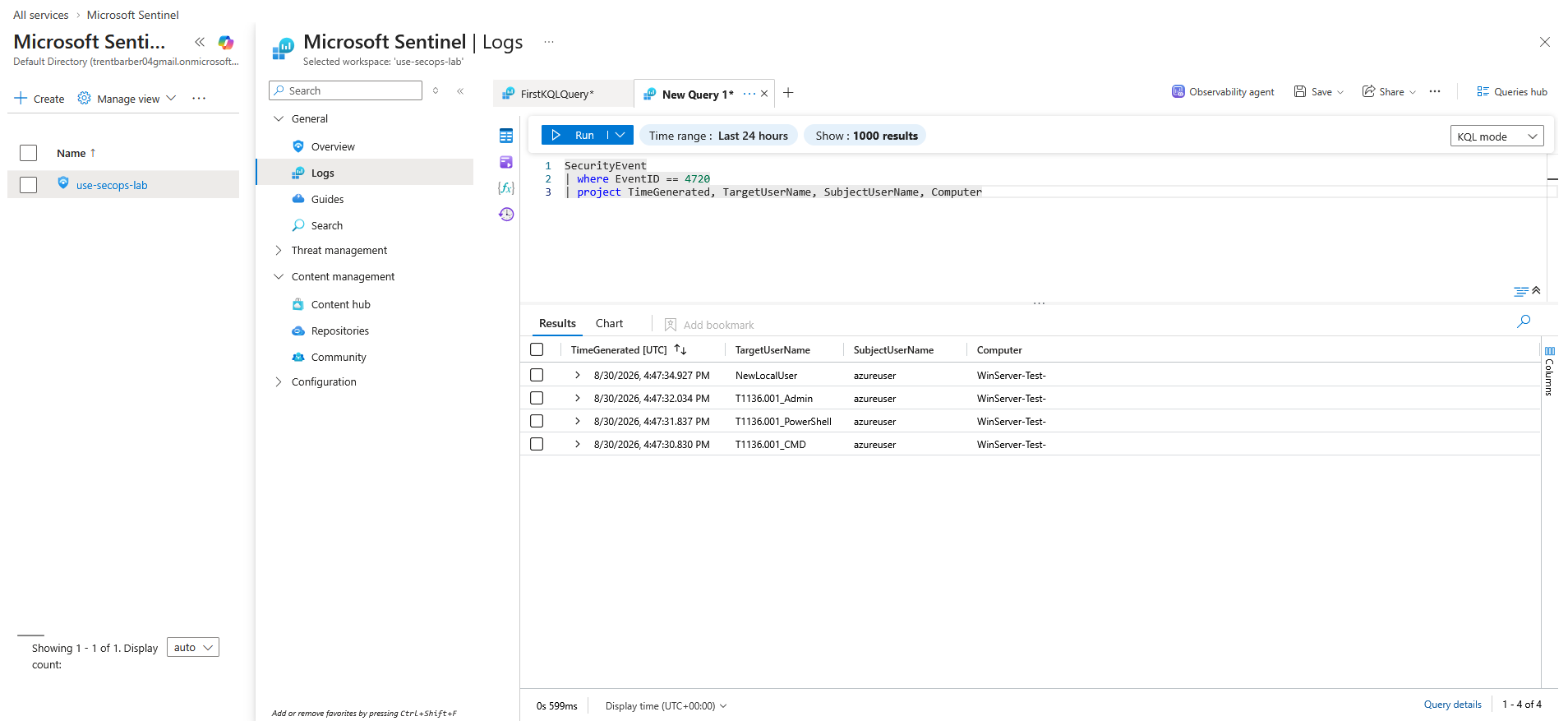The image size is (1568, 721).
Task: Collapse the Microsoft Sentinel workspace list pane
Action: [x=200, y=42]
